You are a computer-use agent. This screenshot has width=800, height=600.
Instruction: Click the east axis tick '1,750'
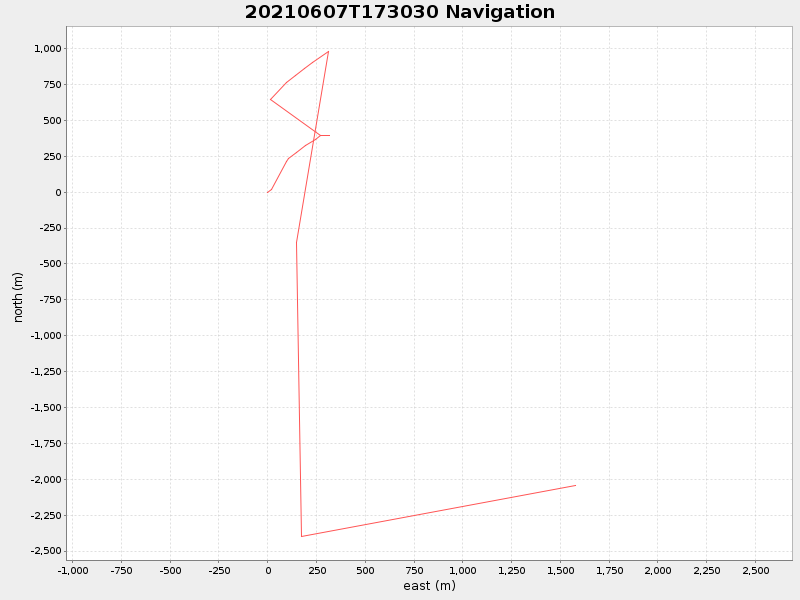pyautogui.click(x=609, y=571)
